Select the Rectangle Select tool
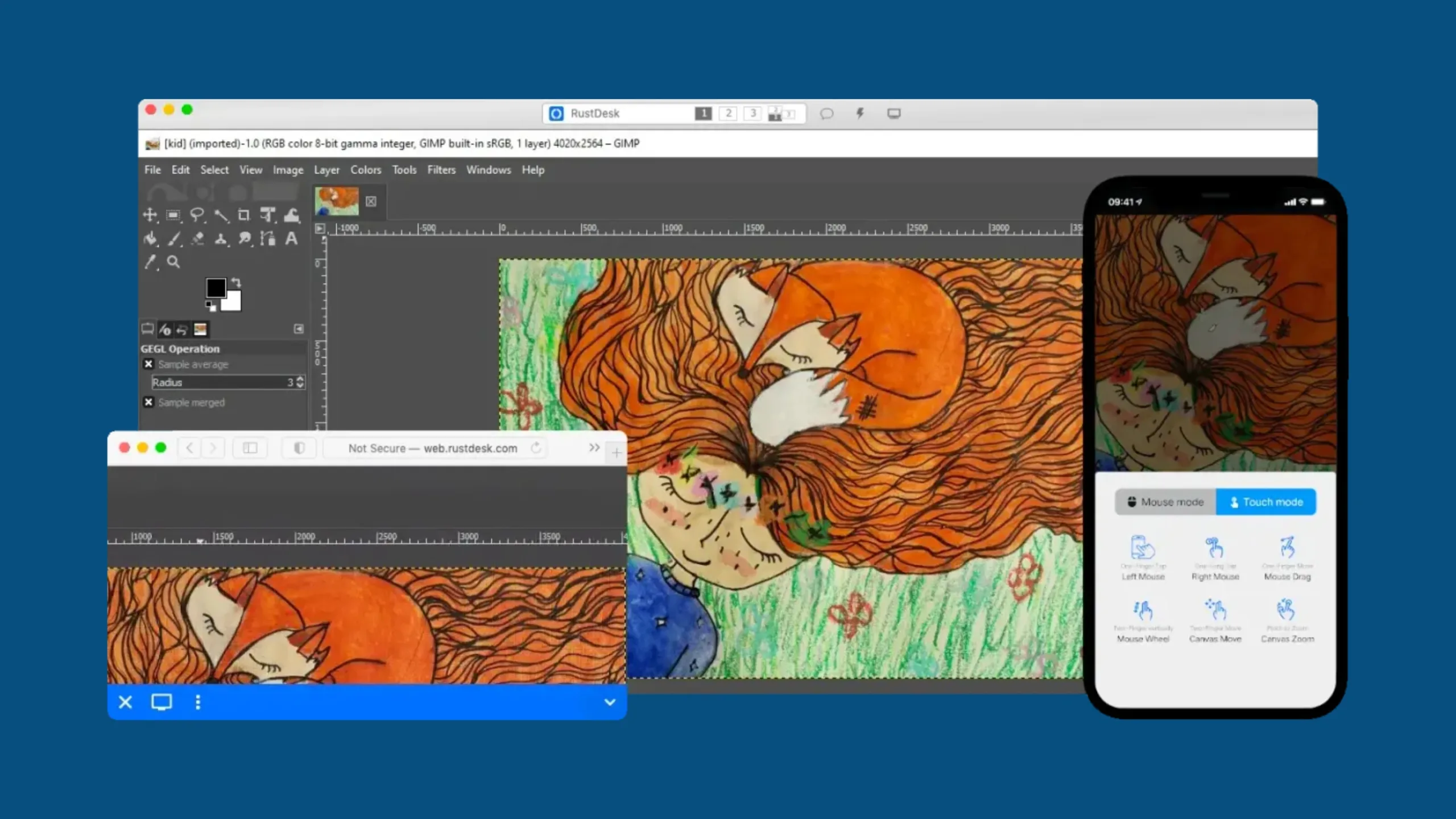This screenshot has width=1456, height=819. tap(173, 215)
